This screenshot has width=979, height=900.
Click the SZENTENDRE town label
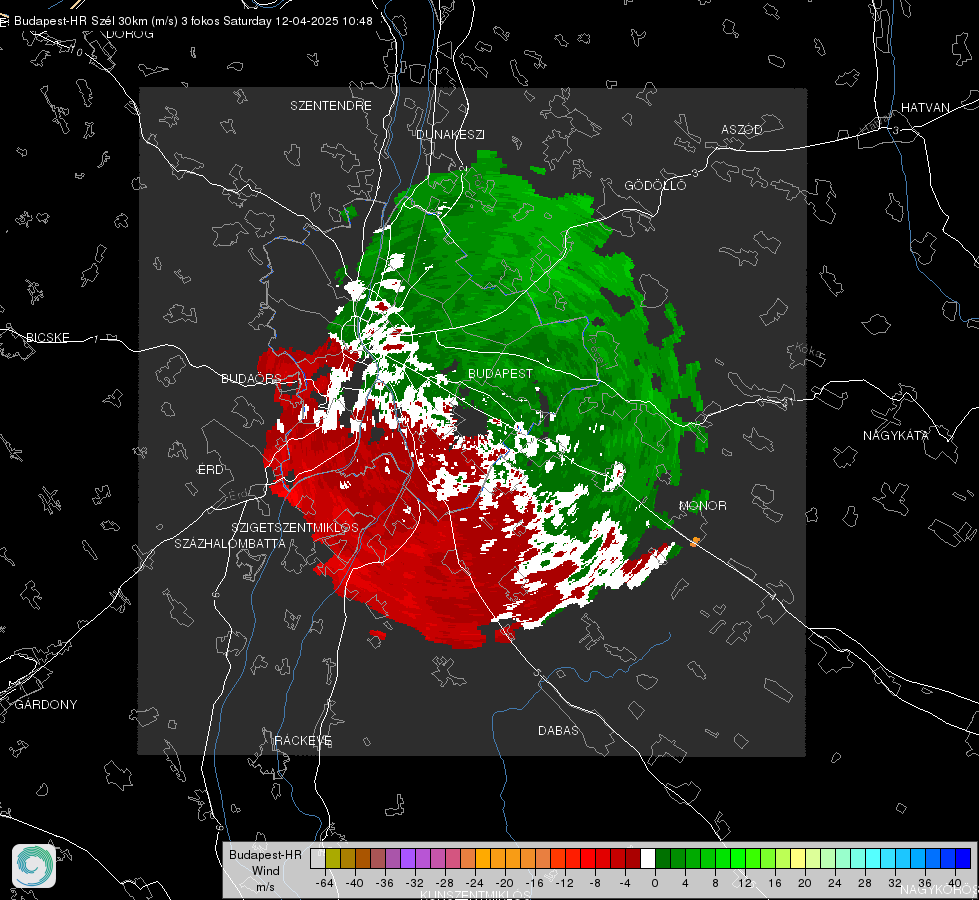331,106
